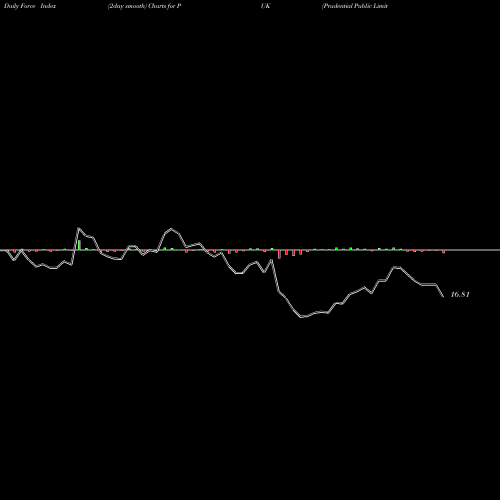Image resolution: width=500 pixels, height=500 pixels.
Task: Click the '16.81' value label
Action: click(460, 294)
